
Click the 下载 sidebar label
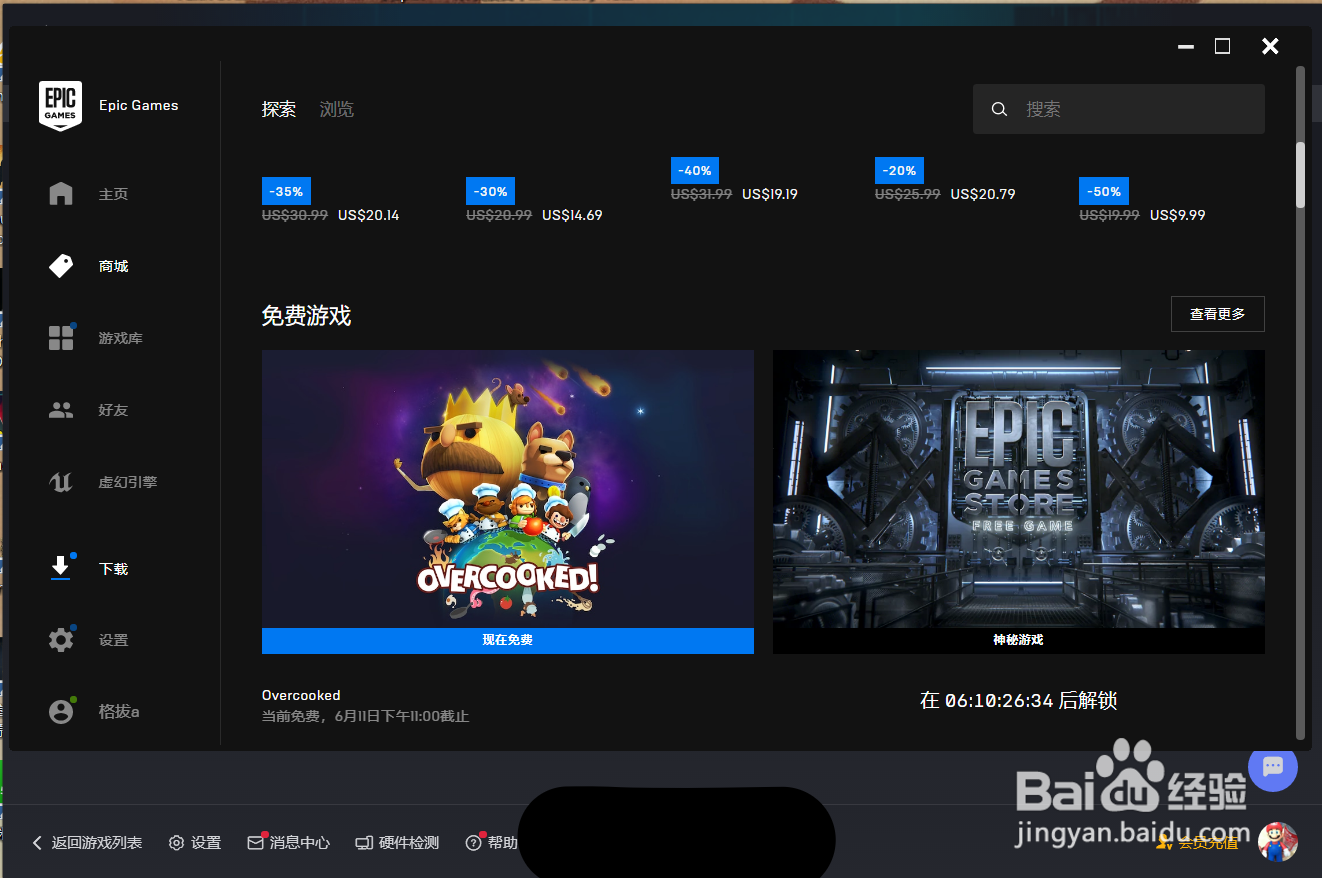[x=113, y=568]
